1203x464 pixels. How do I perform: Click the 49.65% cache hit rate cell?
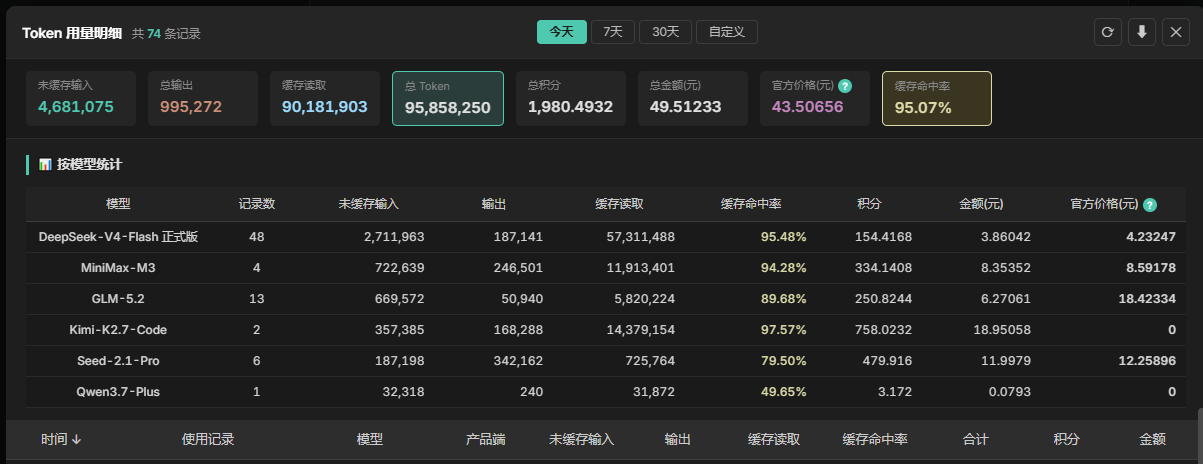point(783,392)
